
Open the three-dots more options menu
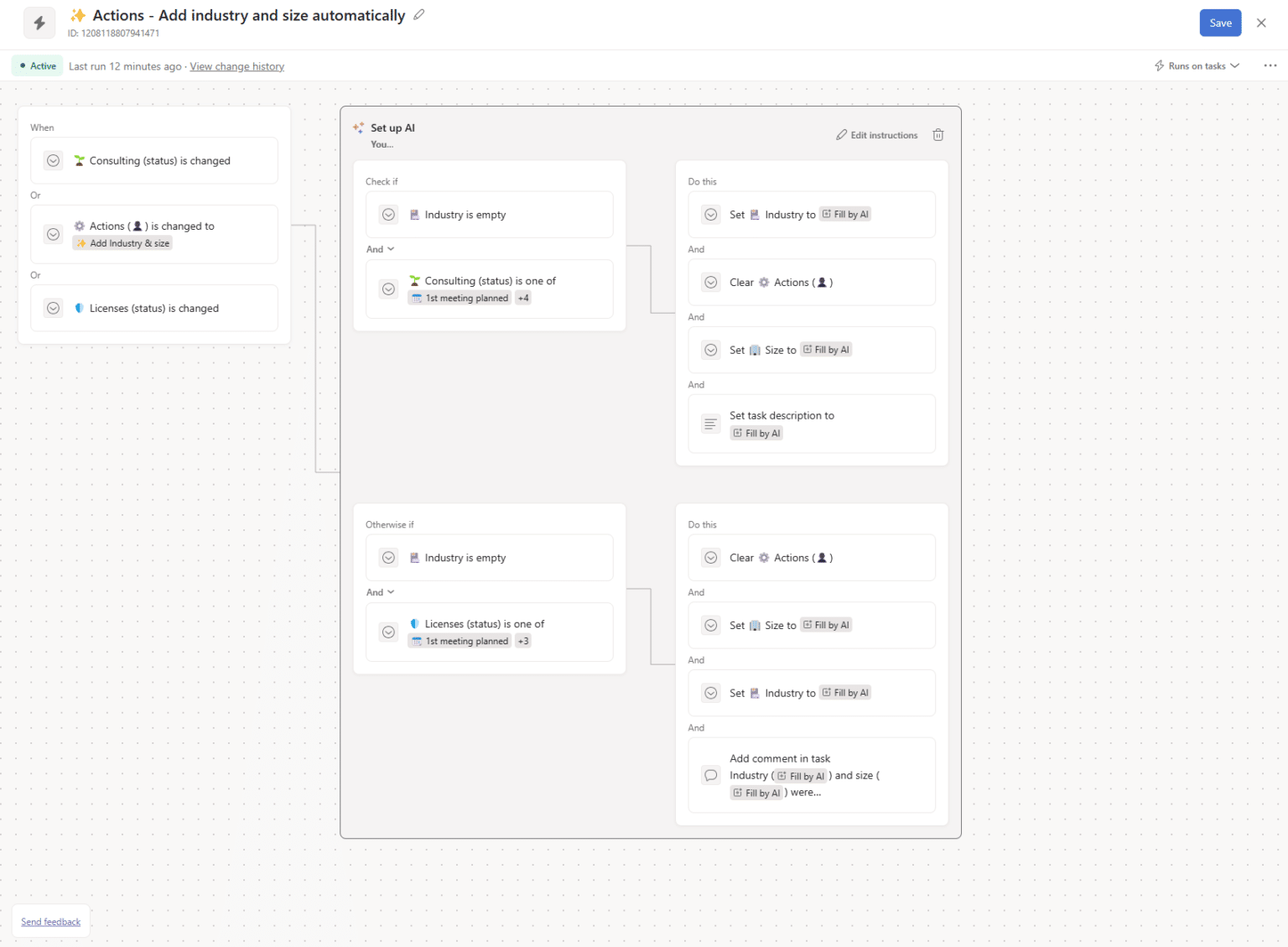[1270, 65]
